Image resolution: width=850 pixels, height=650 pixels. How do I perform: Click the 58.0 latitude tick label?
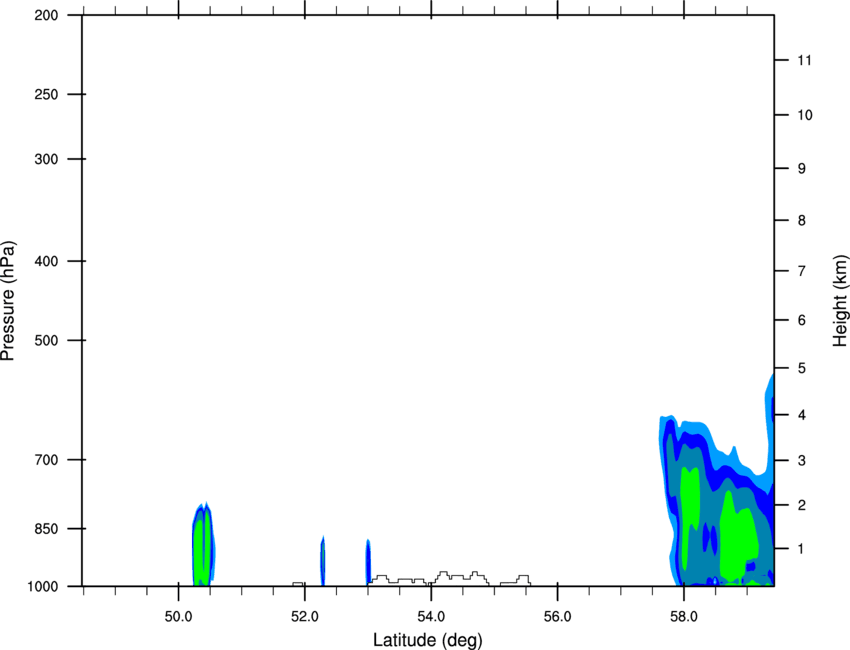point(684,617)
